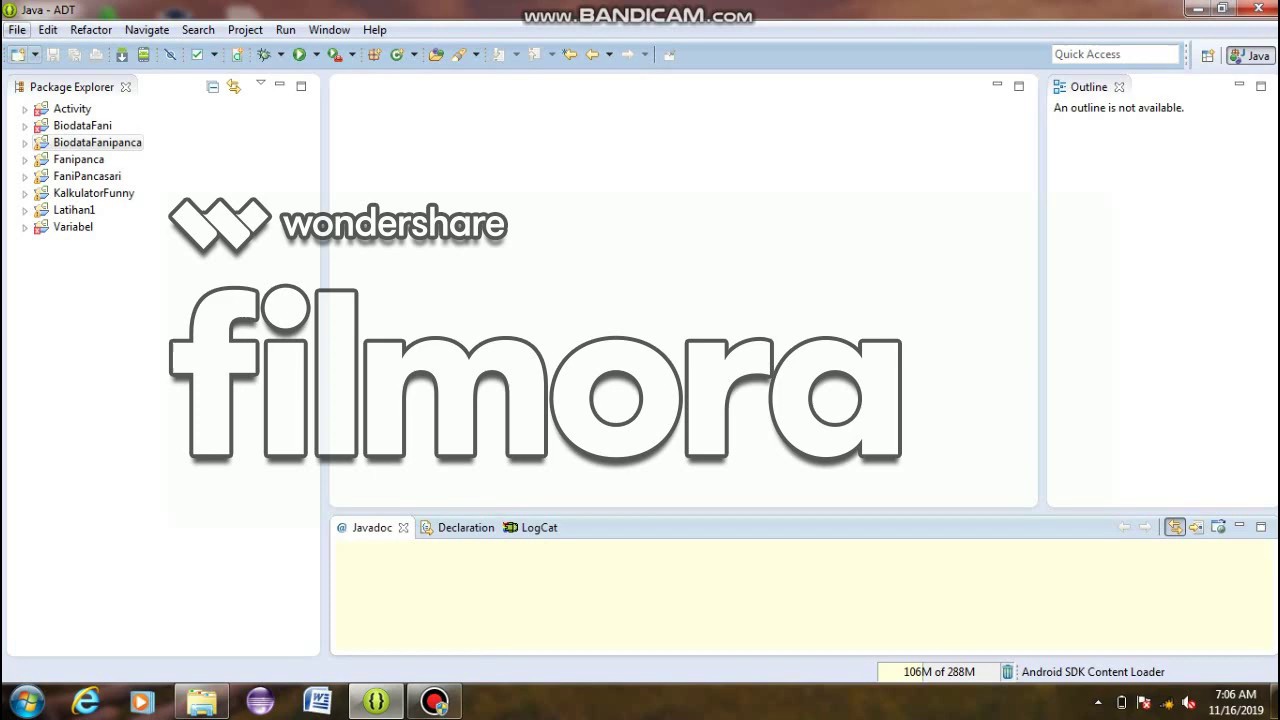Run garbage collector trash icon
This screenshot has height=720, width=1280.
pyautogui.click(x=1007, y=672)
